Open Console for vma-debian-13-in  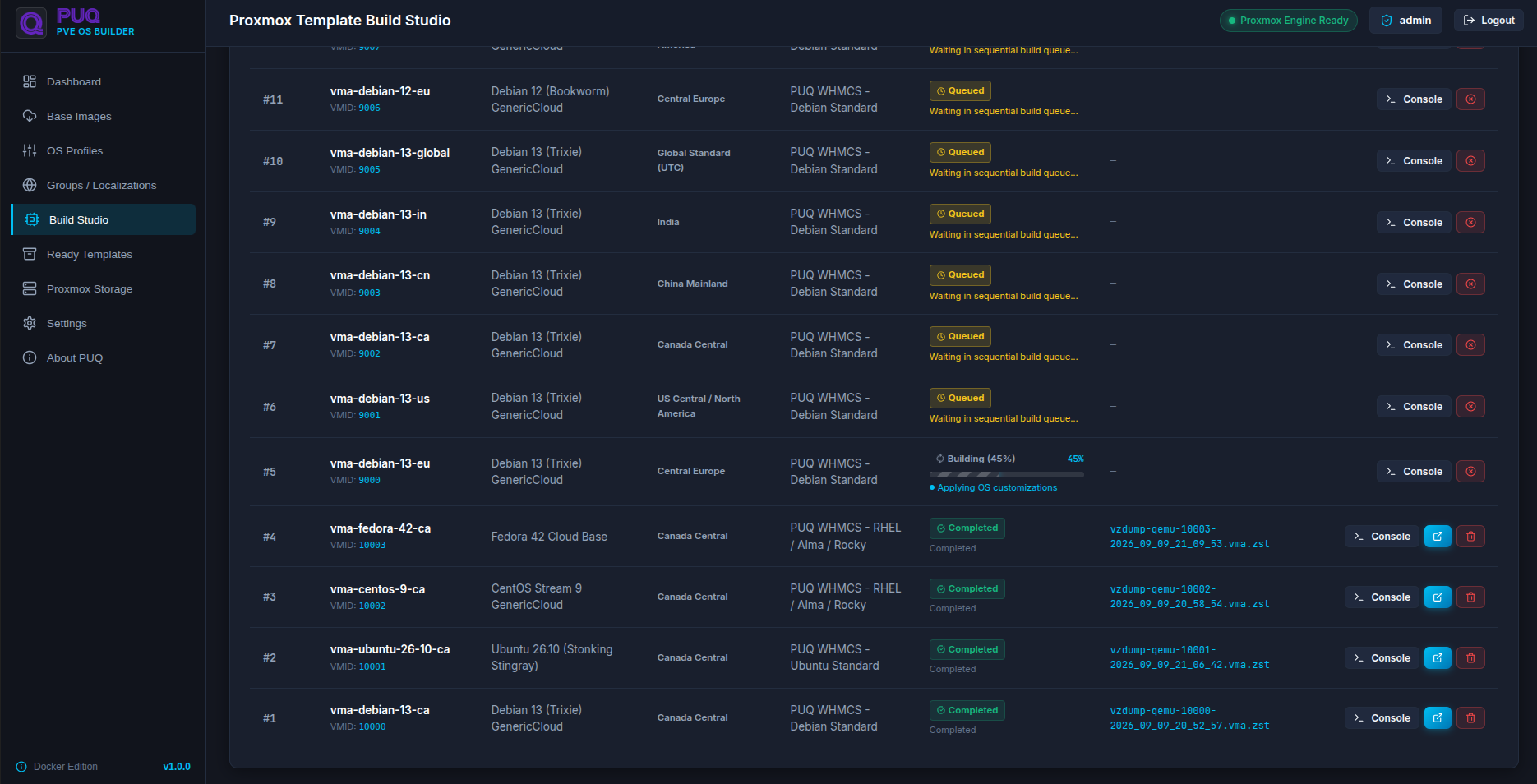tap(1414, 223)
